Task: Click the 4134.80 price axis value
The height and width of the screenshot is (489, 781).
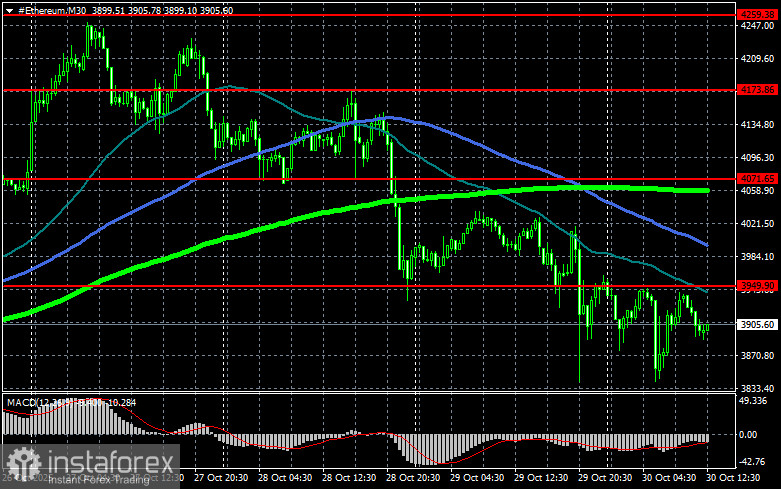Action: pyautogui.click(x=757, y=124)
